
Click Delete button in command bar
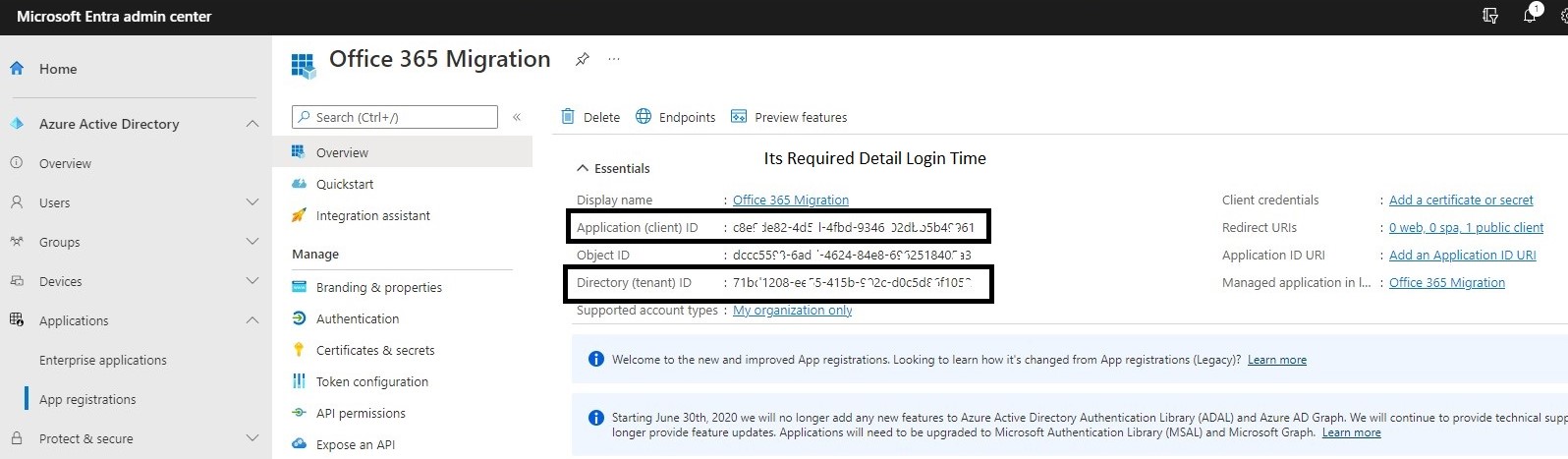590,117
